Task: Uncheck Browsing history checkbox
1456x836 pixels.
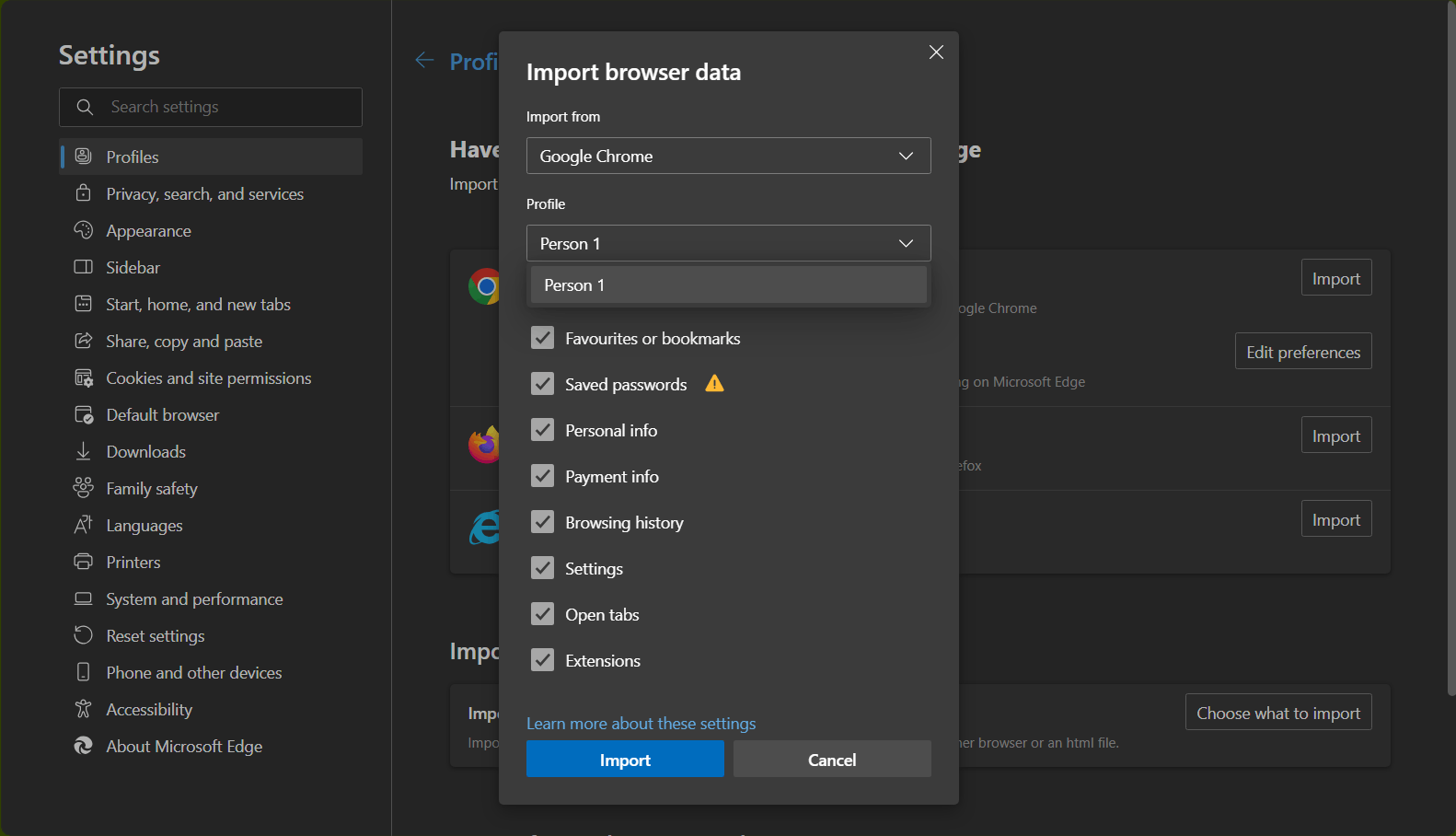Action: 543,522
